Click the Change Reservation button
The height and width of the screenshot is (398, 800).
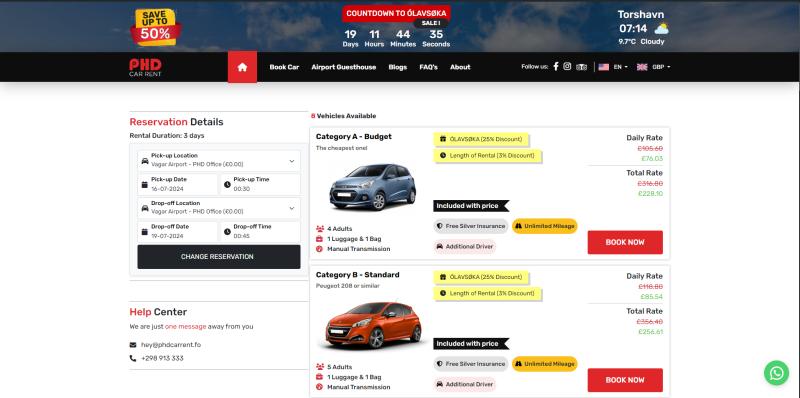click(218, 257)
